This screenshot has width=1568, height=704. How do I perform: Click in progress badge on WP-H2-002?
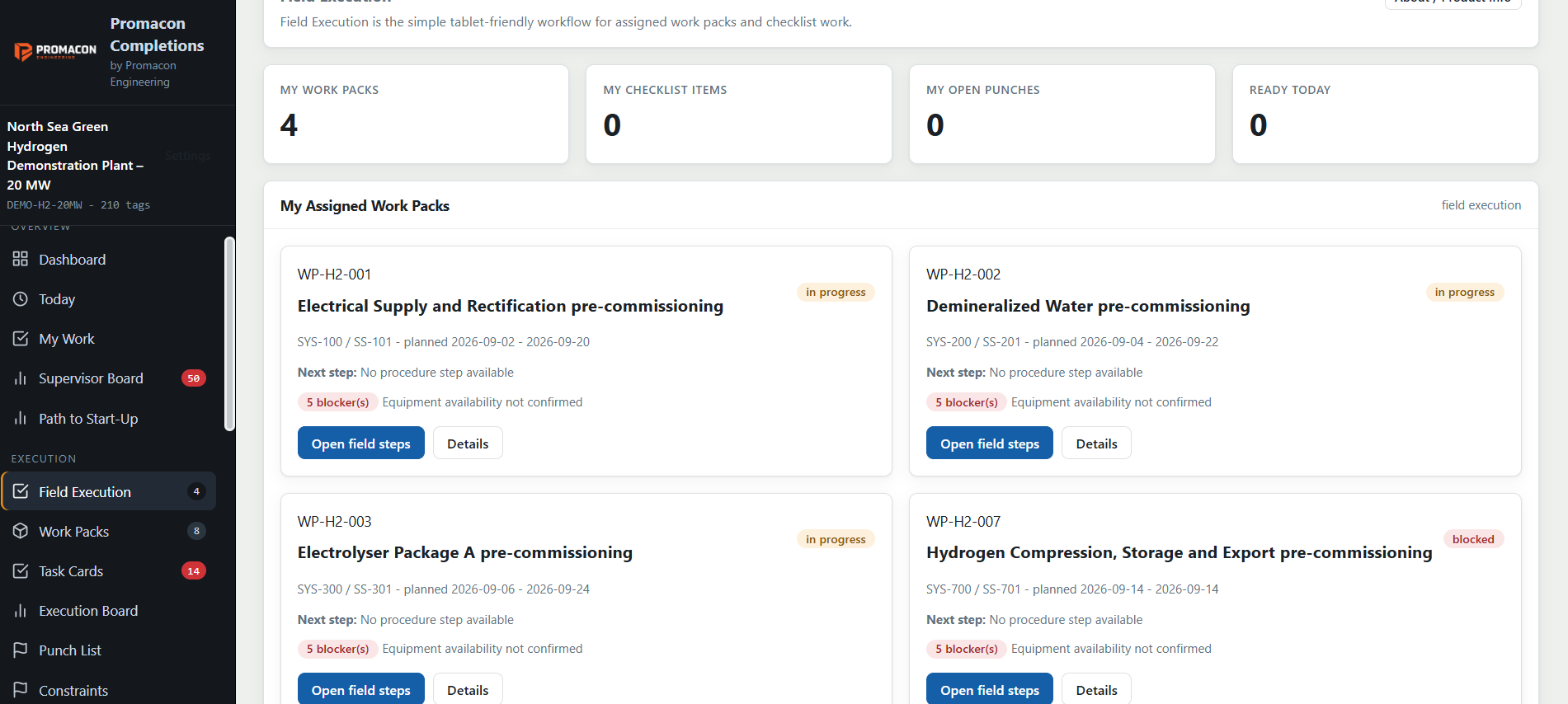tap(1464, 292)
